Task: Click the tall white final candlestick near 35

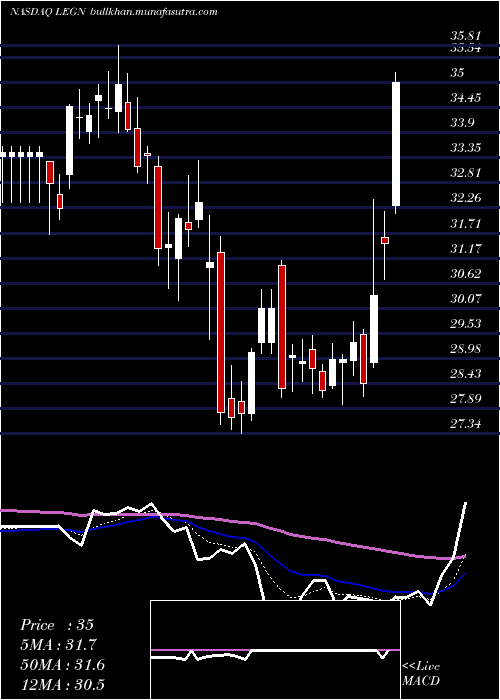Action: click(x=396, y=144)
